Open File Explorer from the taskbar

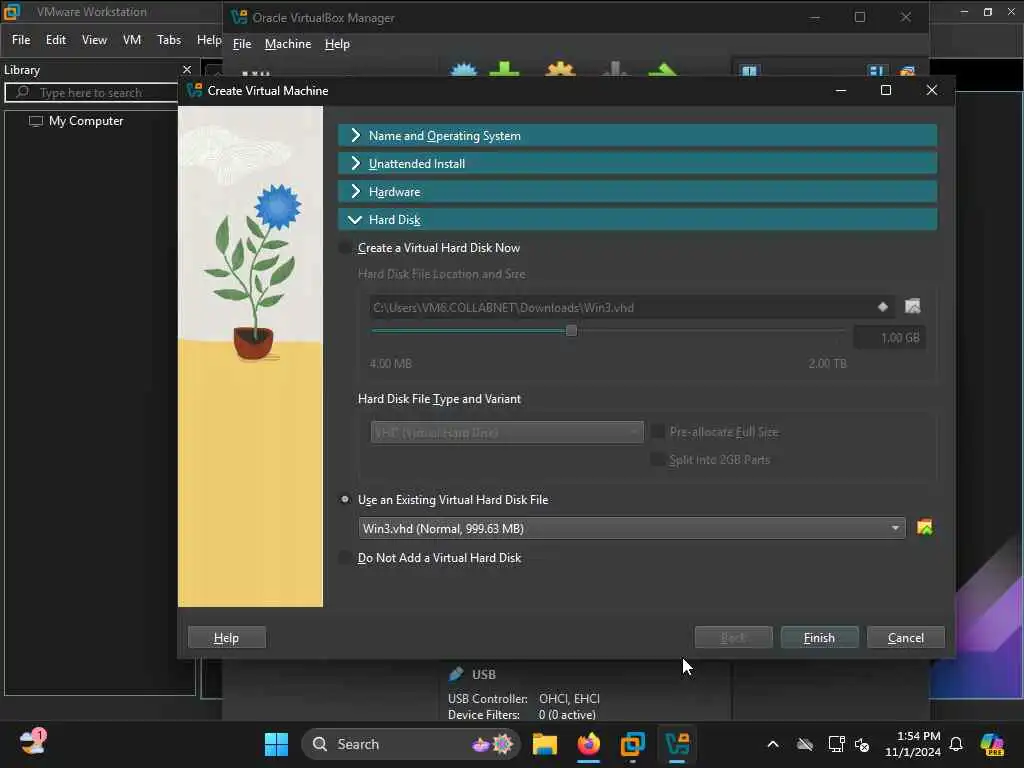[x=545, y=744]
